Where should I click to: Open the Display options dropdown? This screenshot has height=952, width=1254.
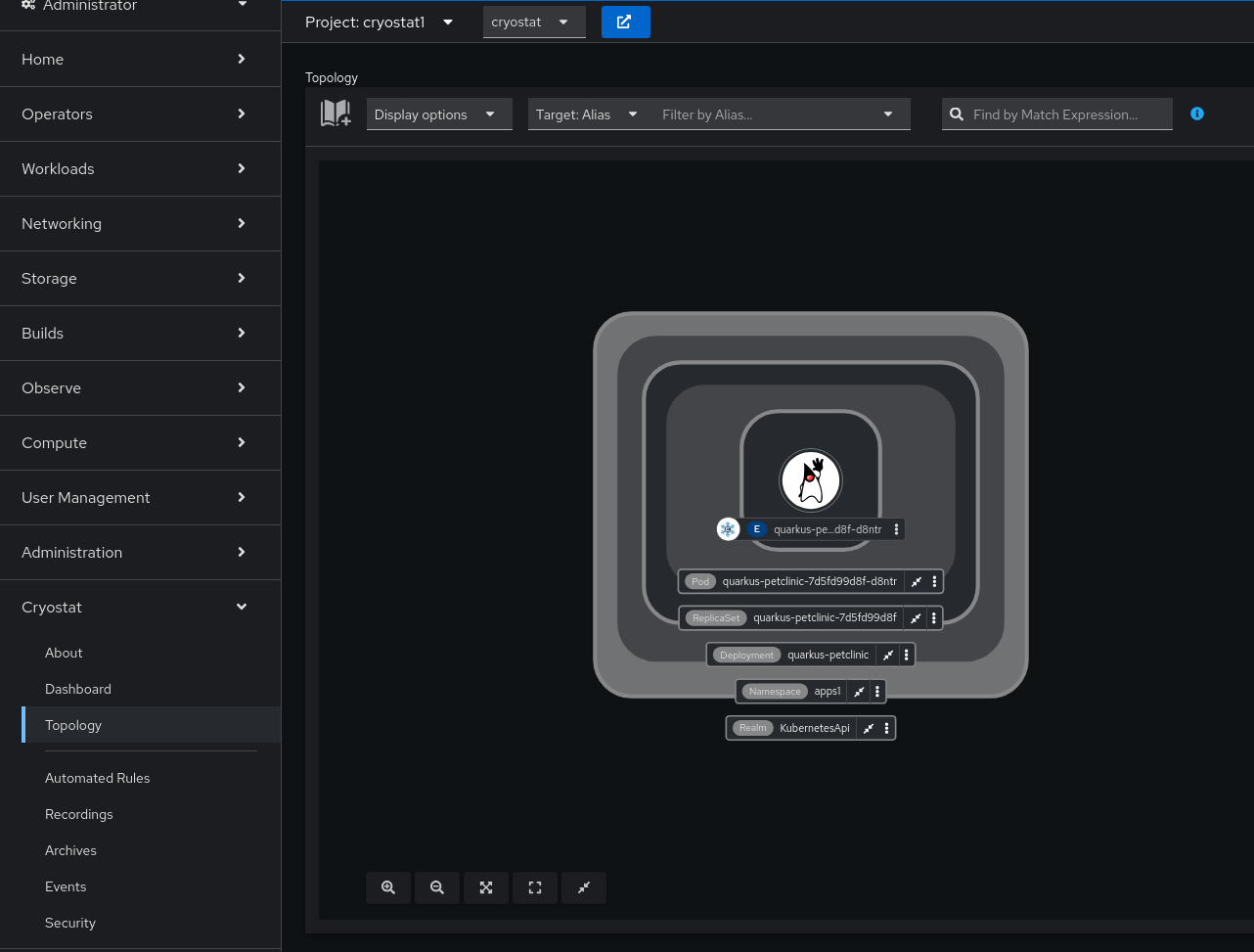pyautogui.click(x=439, y=114)
